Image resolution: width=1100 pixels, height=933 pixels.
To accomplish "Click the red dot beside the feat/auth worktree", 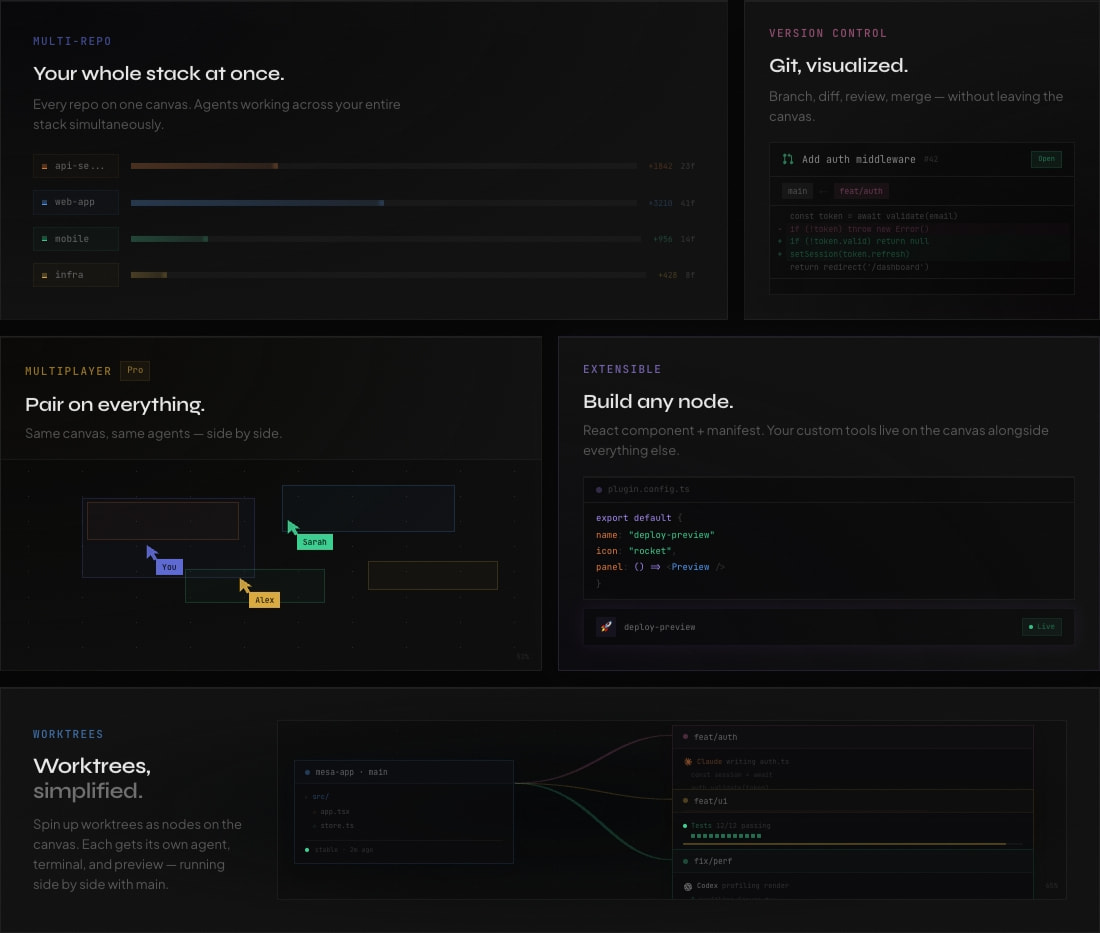I will pos(685,737).
